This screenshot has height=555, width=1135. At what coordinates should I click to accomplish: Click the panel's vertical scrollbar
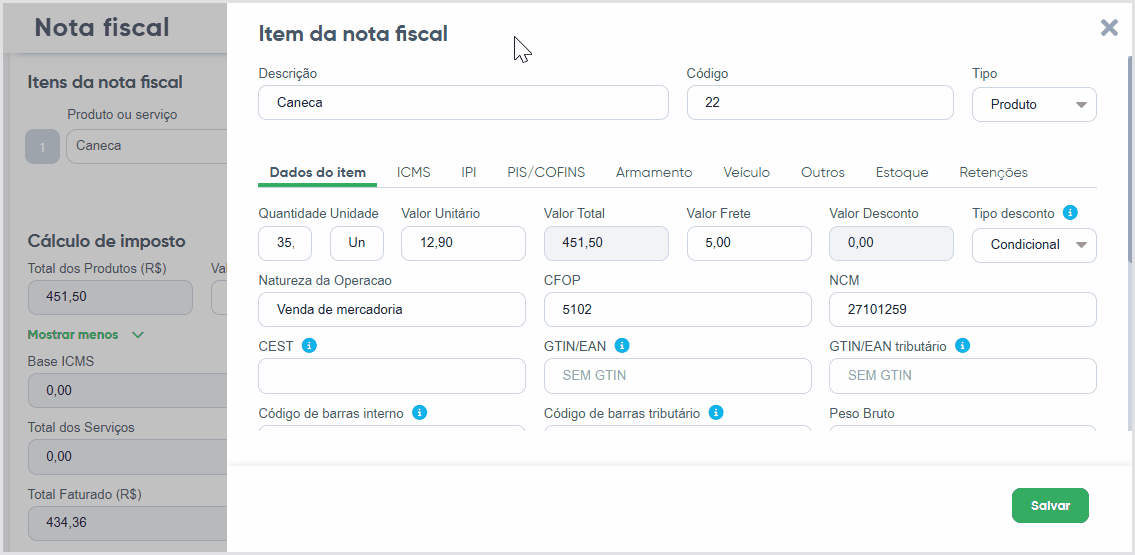pyautogui.click(x=1131, y=159)
